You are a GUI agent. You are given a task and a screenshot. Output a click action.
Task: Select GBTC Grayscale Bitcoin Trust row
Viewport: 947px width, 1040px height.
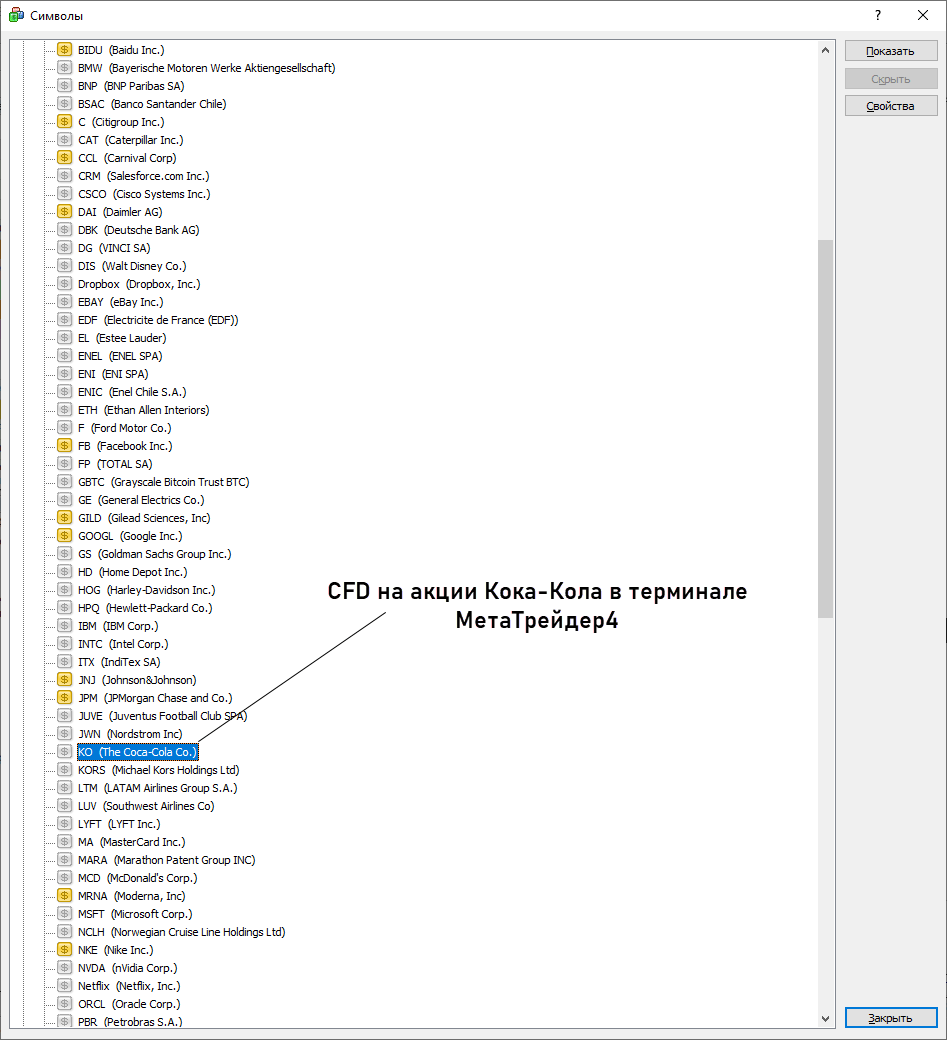point(163,482)
